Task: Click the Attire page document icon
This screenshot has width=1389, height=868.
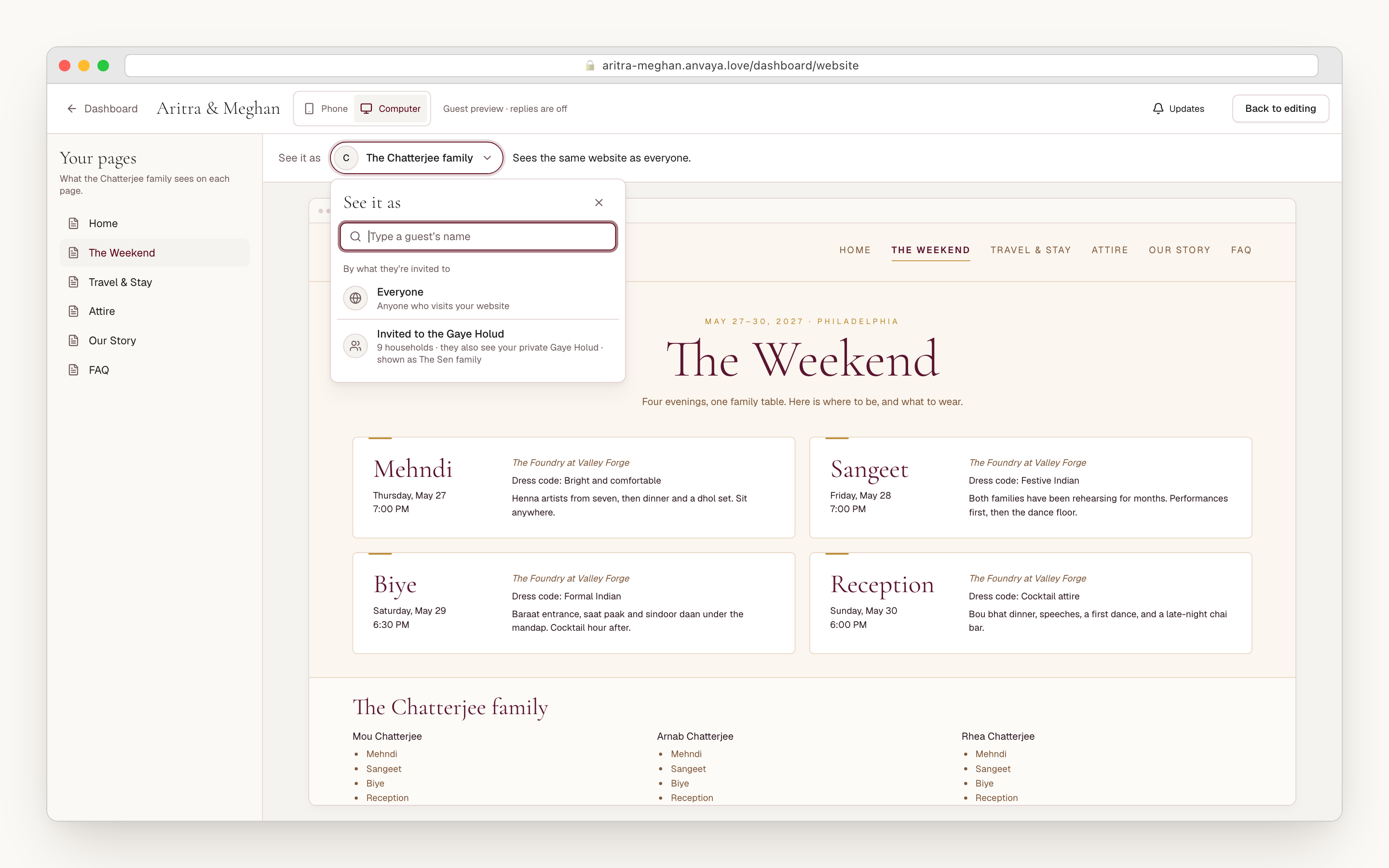Action: pyautogui.click(x=73, y=311)
